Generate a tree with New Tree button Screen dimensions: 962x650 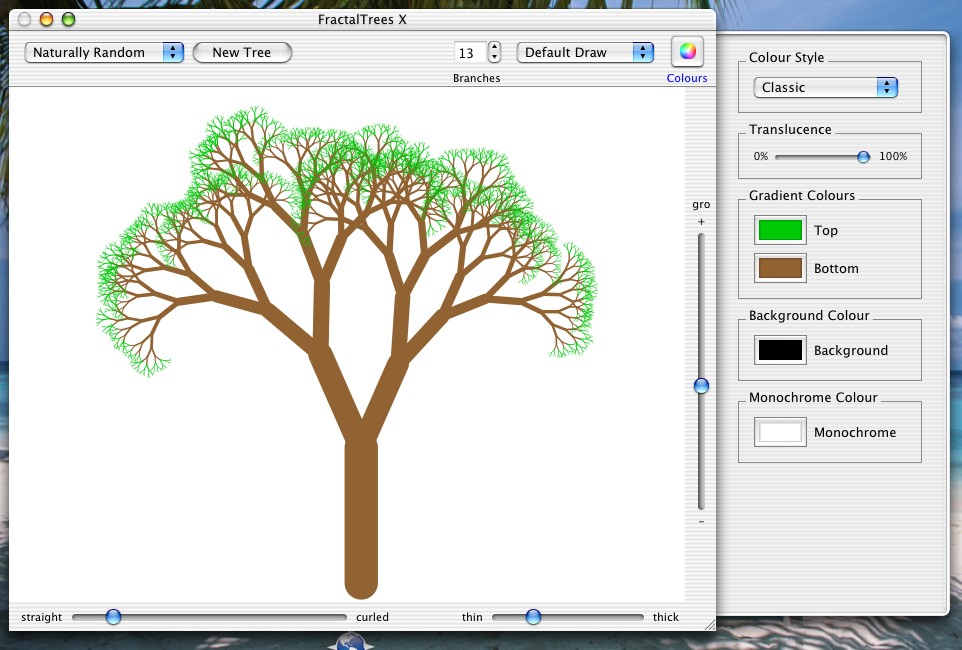[x=242, y=52]
